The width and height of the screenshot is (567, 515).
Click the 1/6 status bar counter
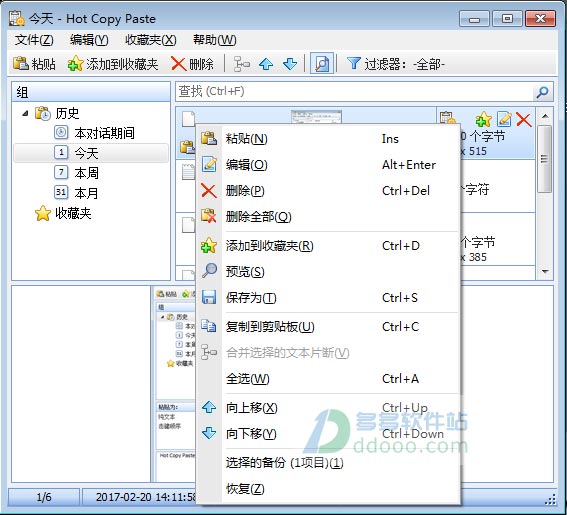coord(44,497)
